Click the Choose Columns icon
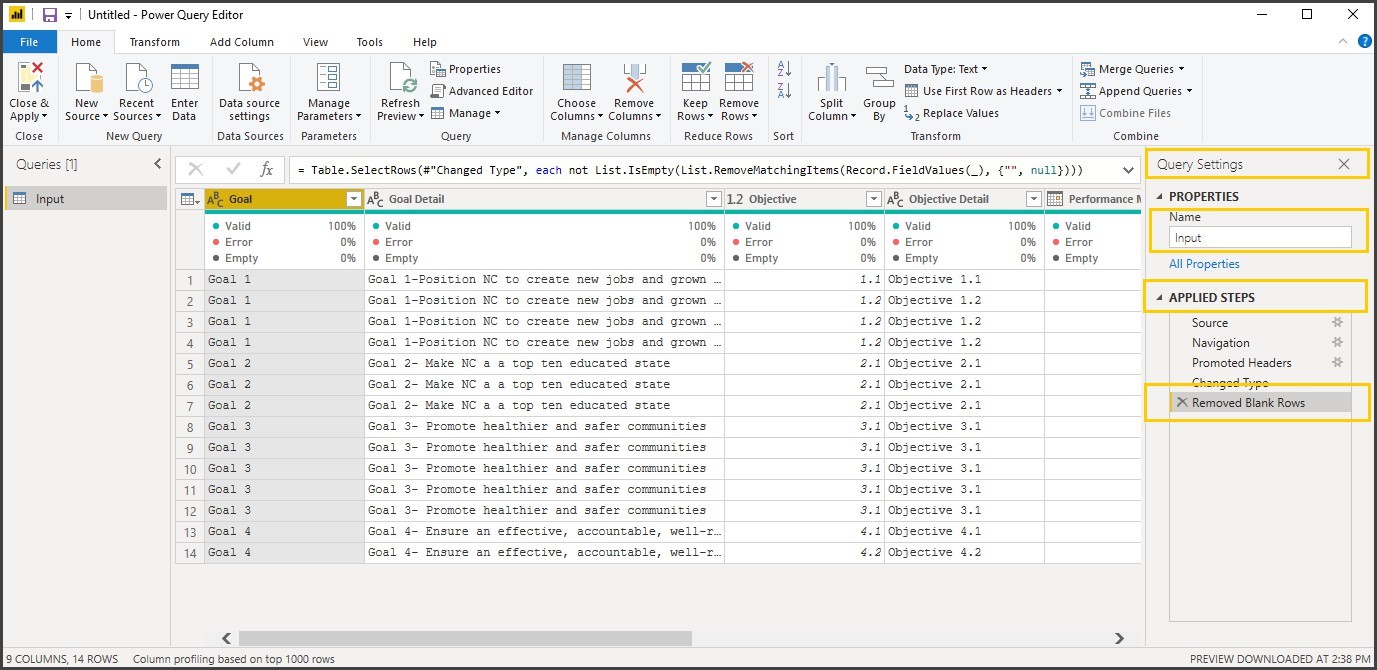This screenshot has width=1377, height=670. [576, 78]
